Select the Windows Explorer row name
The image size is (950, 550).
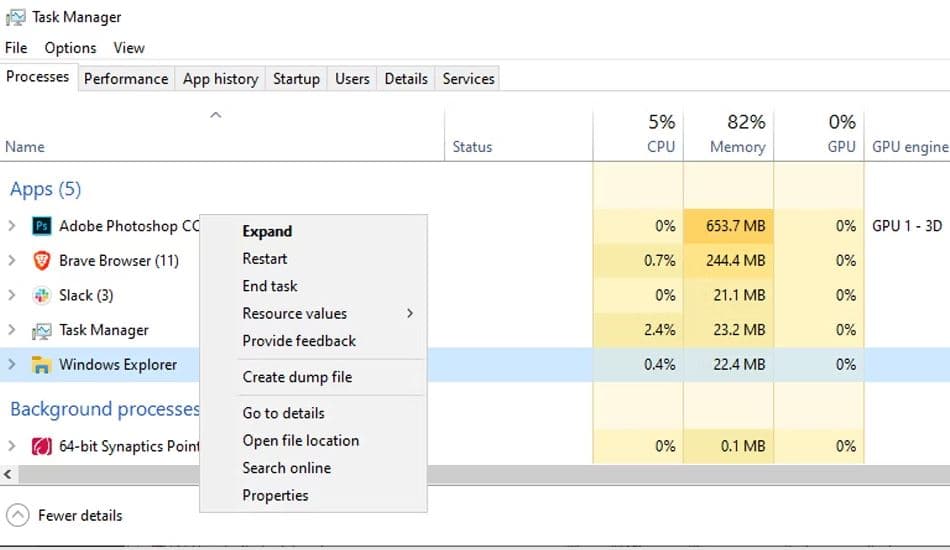[118, 365]
